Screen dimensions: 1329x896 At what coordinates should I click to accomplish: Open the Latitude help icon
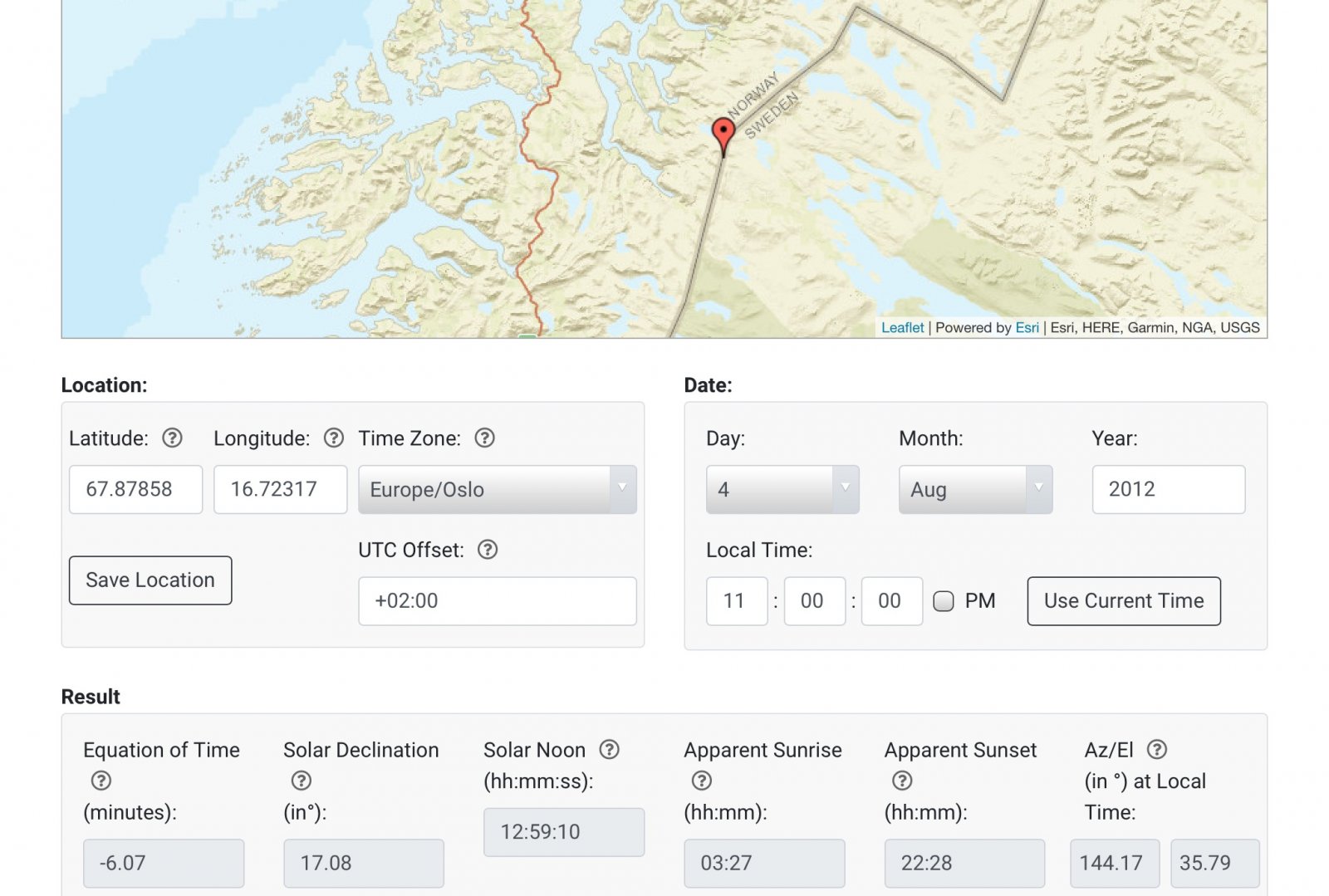point(172,438)
